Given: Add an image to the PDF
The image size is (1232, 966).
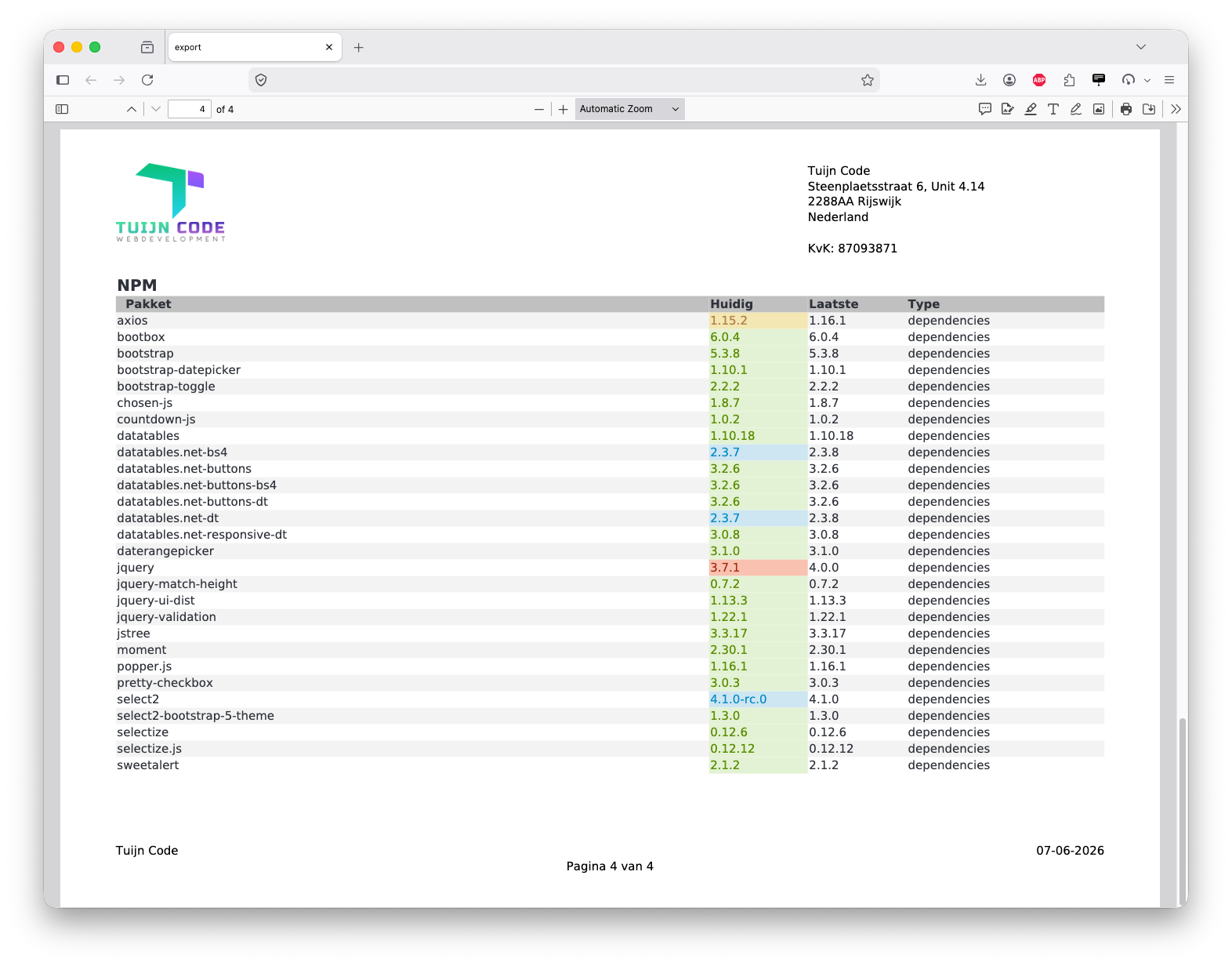Looking at the screenshot, I should tap(1099, 109).
